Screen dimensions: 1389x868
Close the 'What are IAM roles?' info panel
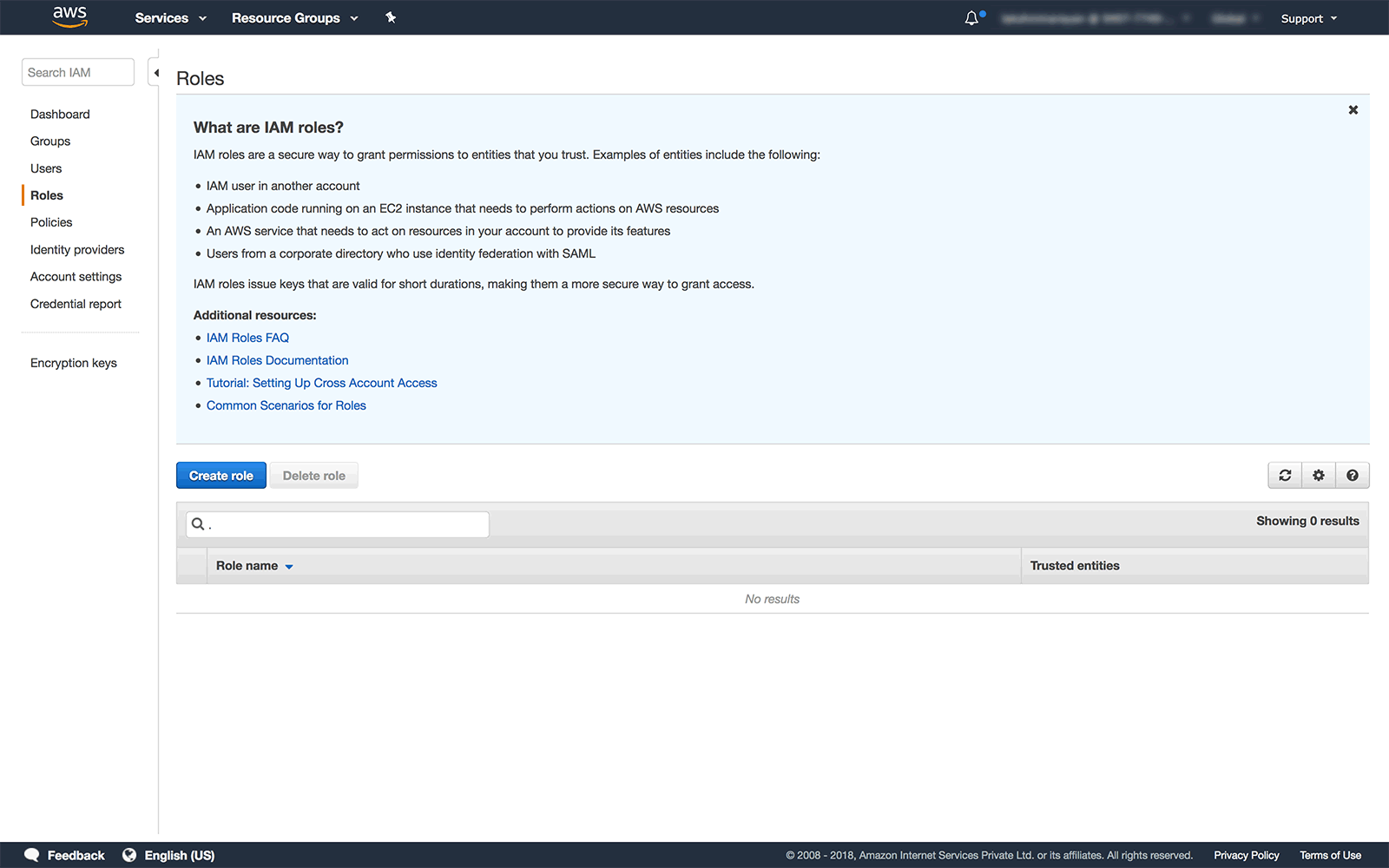(1353, 110)
